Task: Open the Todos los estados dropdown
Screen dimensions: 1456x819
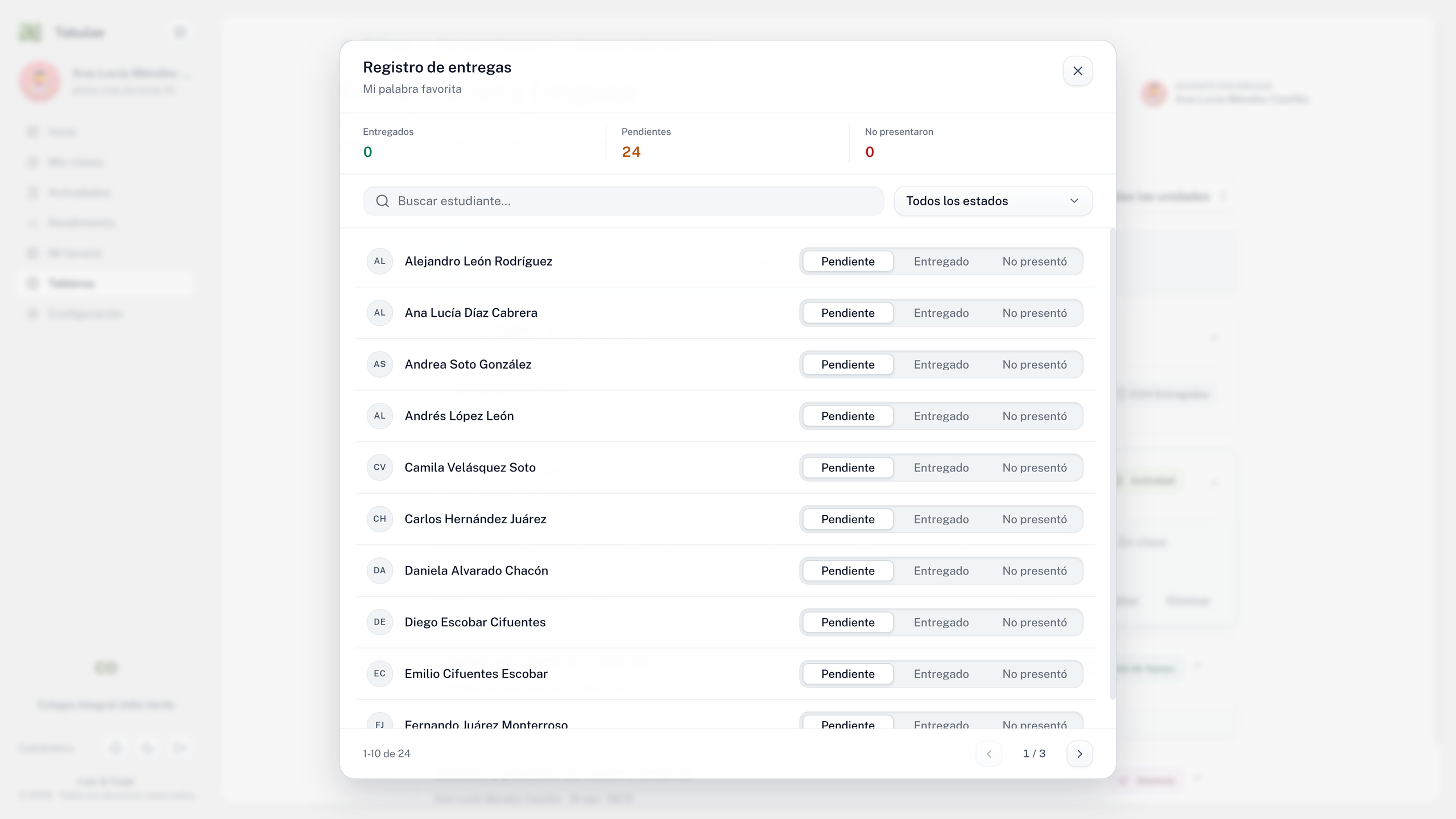Action: 993,201
